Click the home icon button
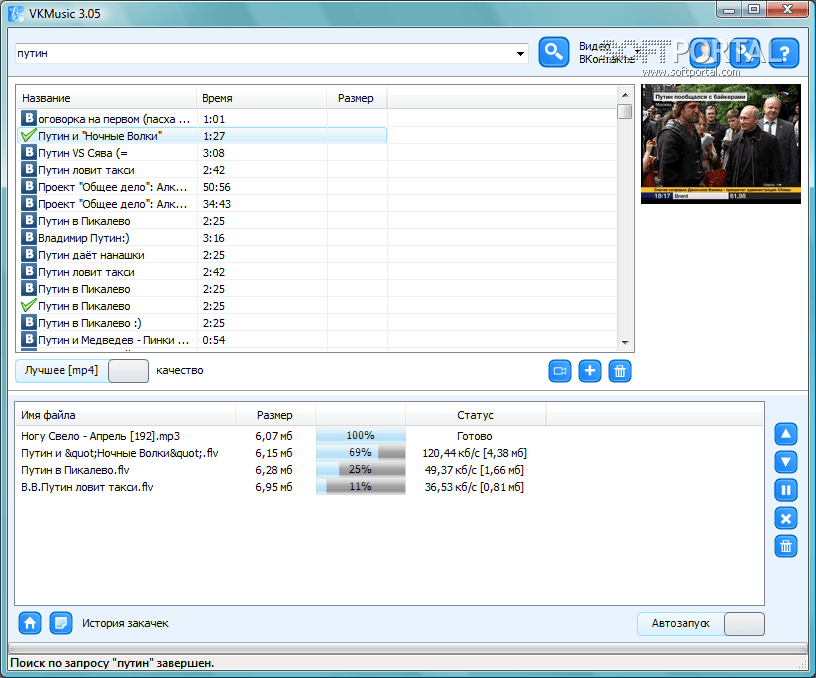This screenshot has height=678, width=816. coord(30,623)
